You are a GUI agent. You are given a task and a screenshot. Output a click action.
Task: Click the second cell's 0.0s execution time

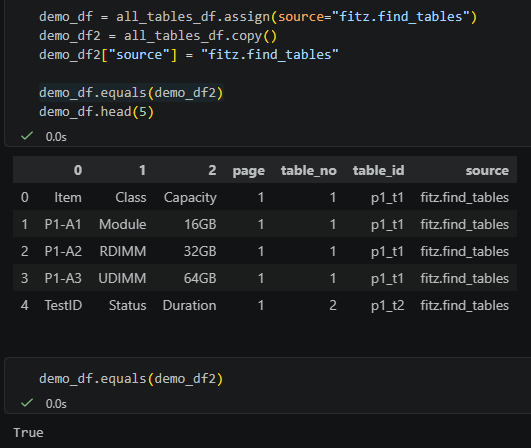[56, 404]
